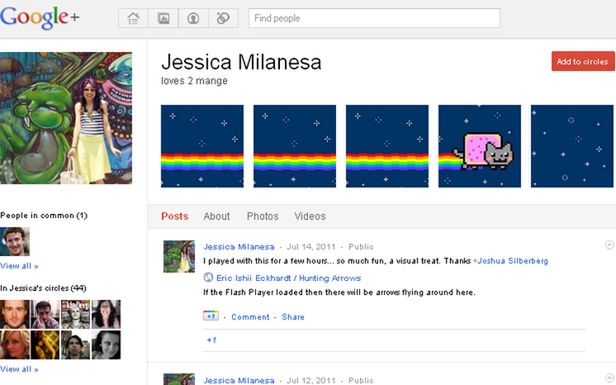Screen dimensions: 616x385
Task: Click the Google+ logo
Action: pyautogui.click(x=39, y=18)
